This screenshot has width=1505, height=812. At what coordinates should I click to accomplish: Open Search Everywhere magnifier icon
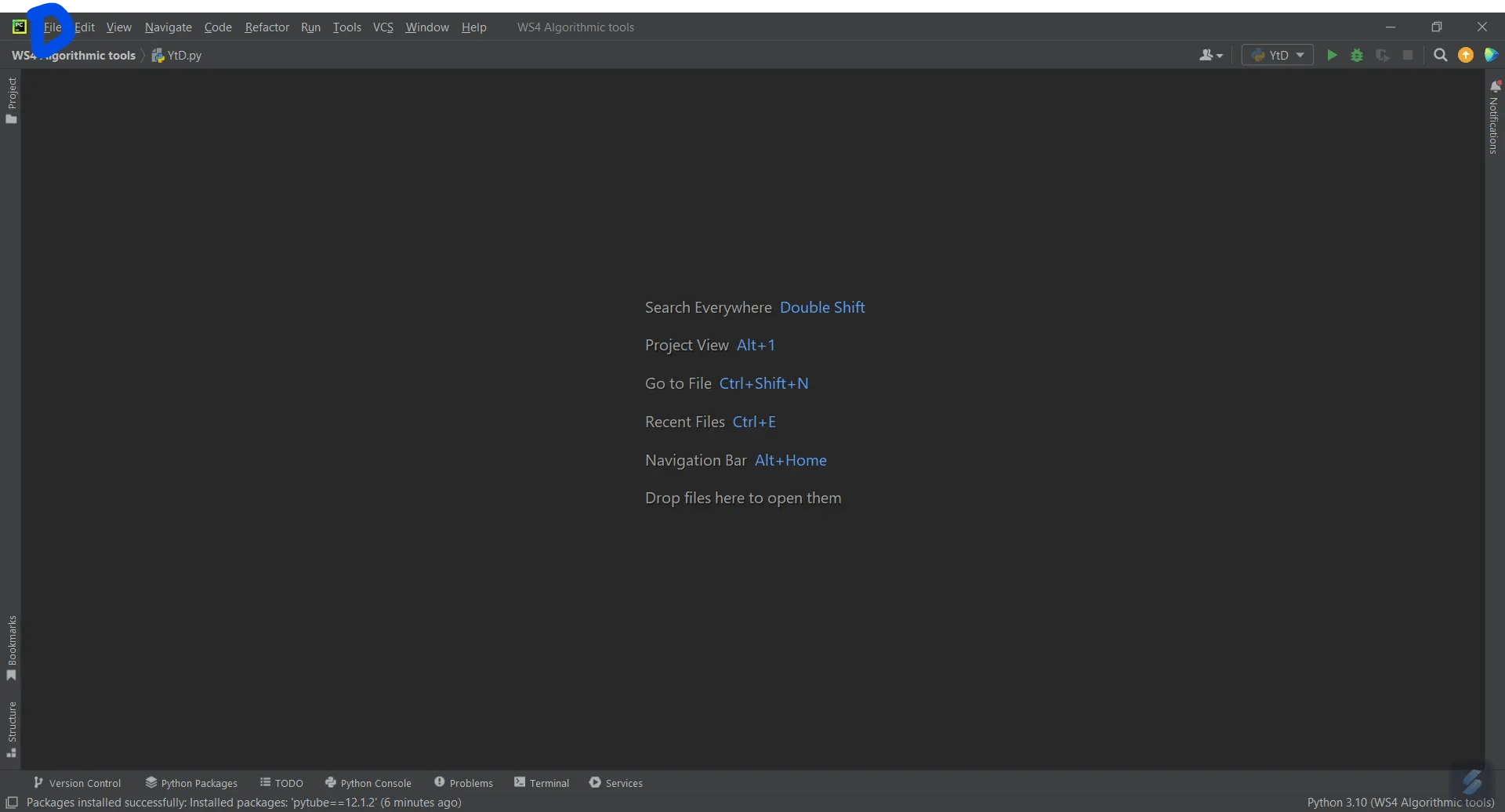pos(1441,55)
